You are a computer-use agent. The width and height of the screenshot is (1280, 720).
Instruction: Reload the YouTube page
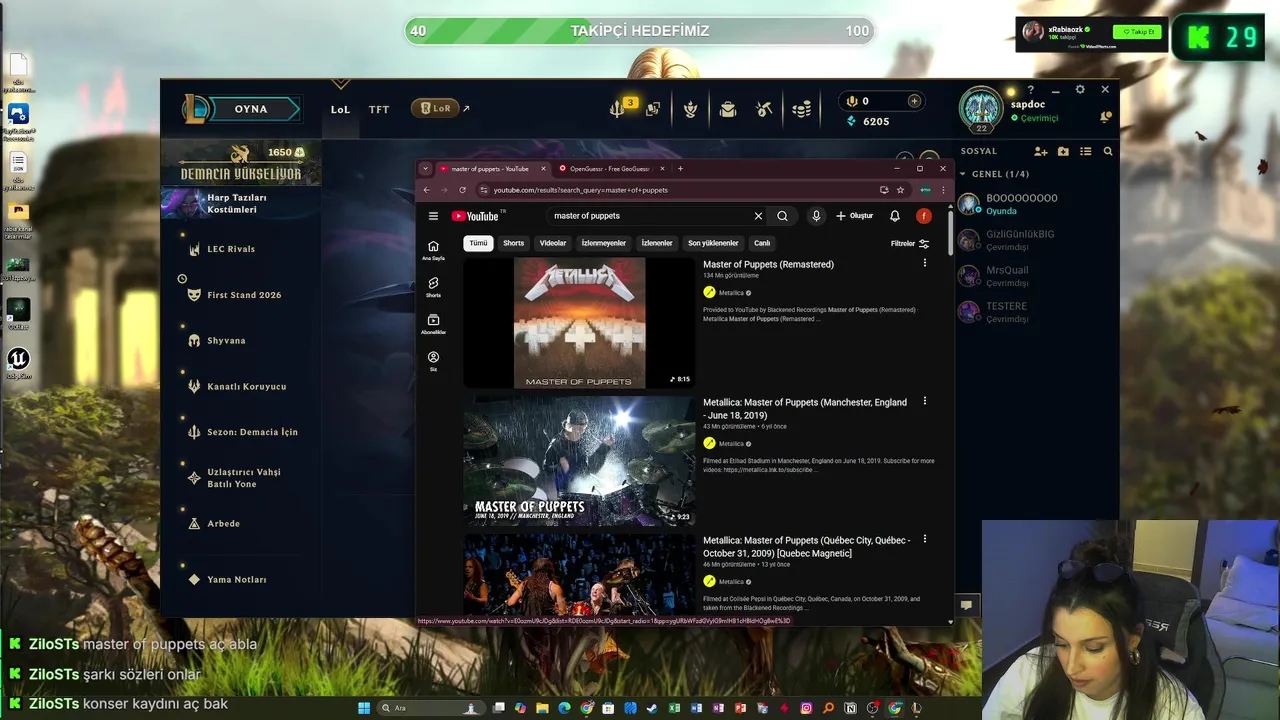(x=462, y=190)
